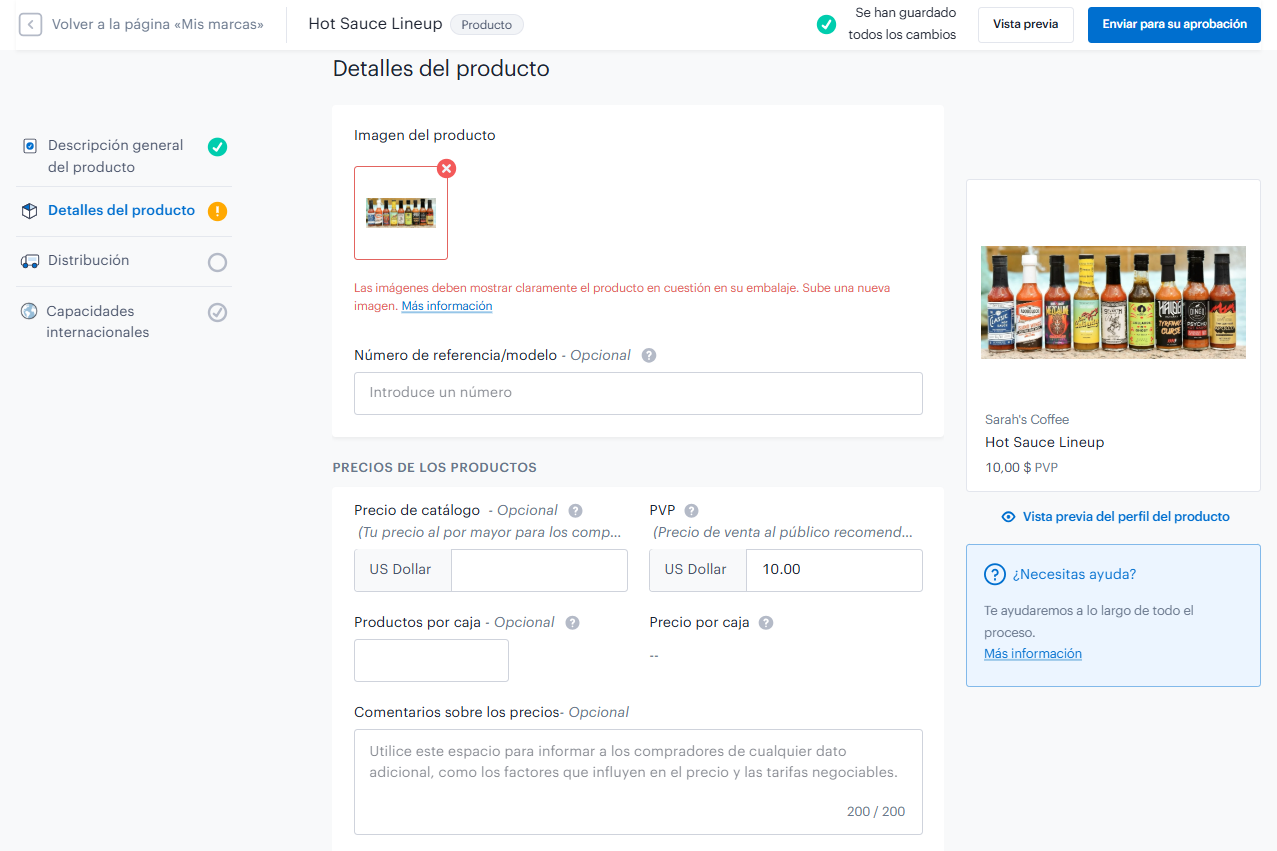Click the Número de referencia input field
This screenshot has height=851, width=1277.
point(638,393)
